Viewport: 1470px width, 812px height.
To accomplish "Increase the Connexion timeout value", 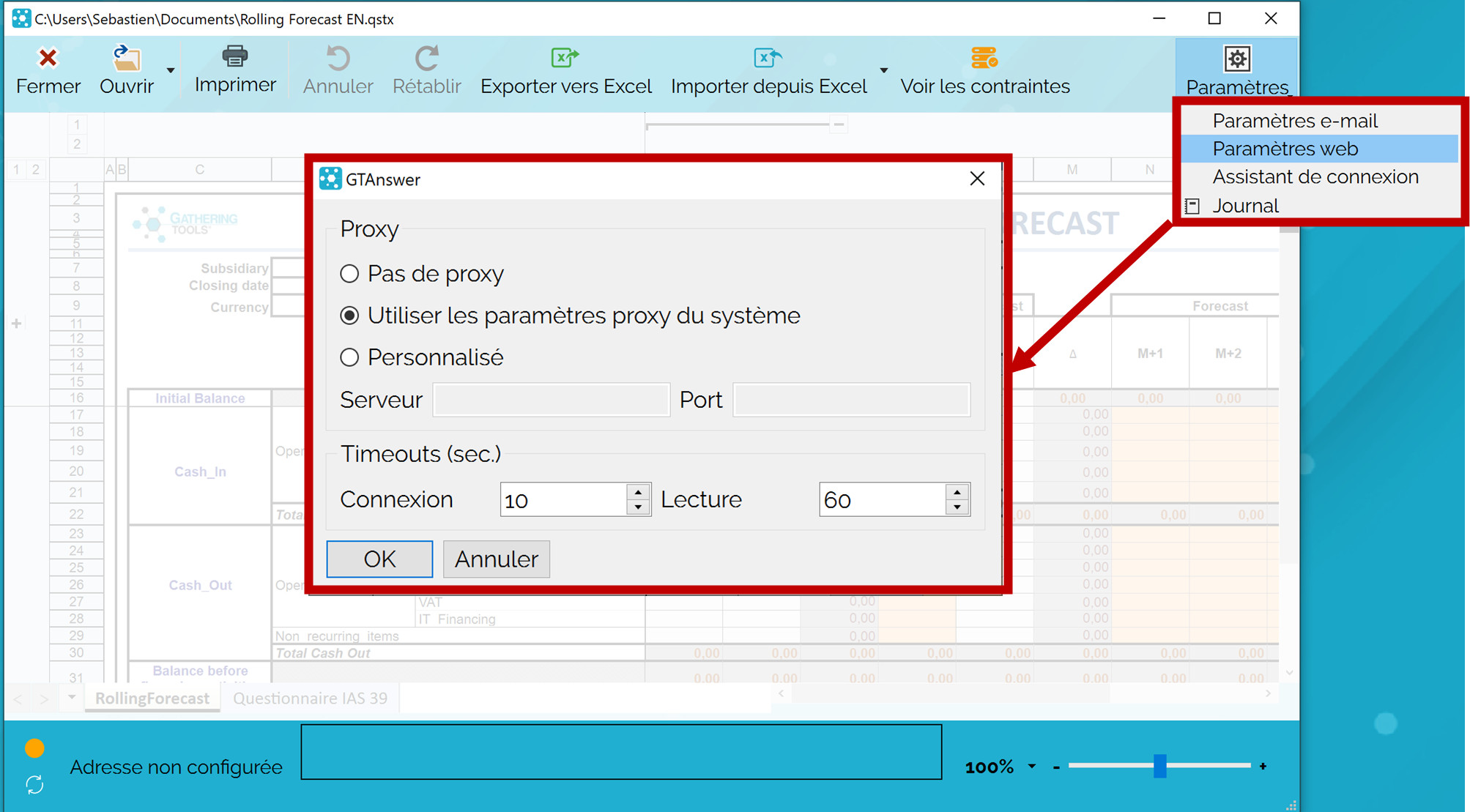I will pos(639,491).
